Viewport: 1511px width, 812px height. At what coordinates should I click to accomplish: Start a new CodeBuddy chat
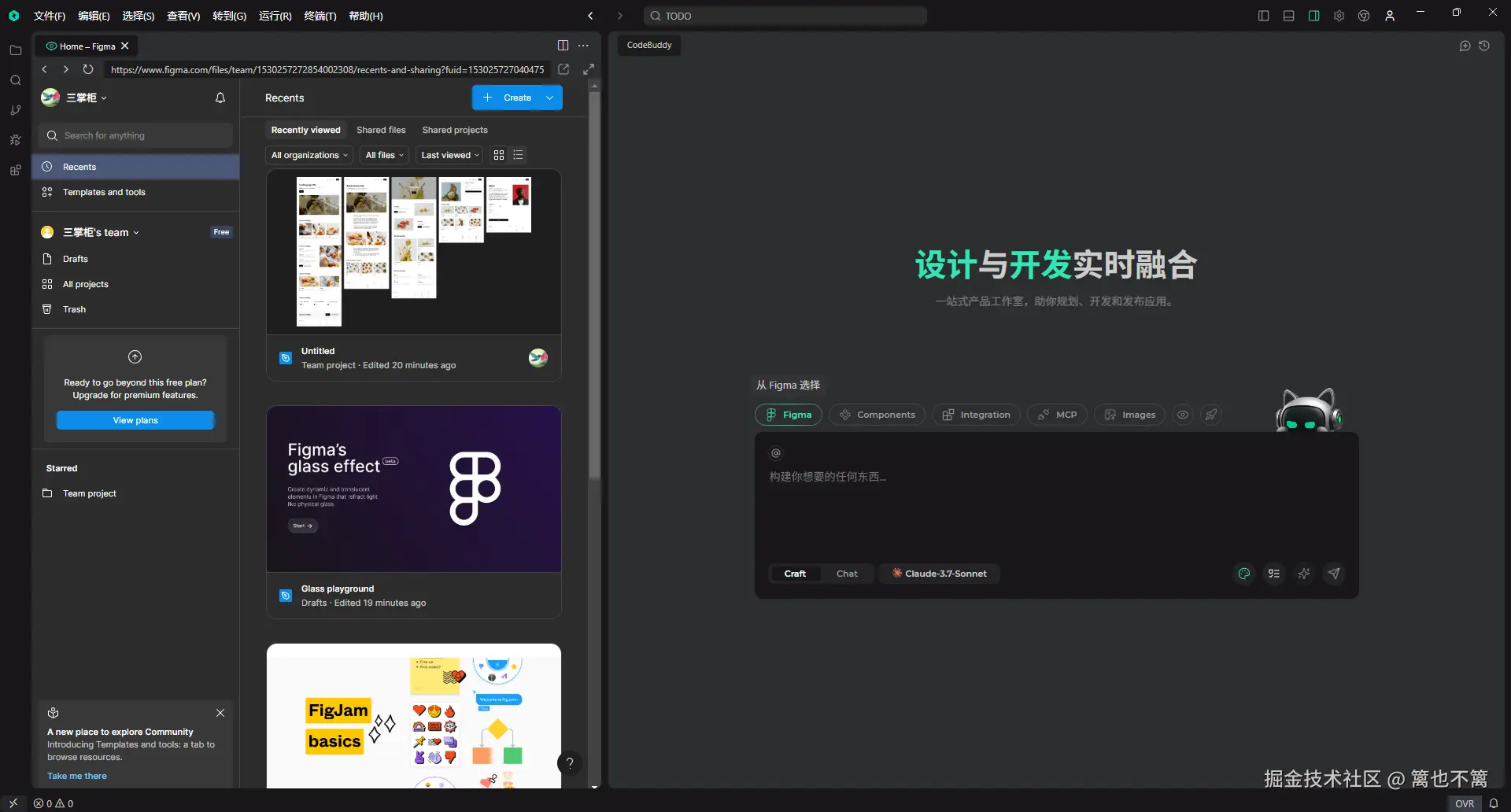click(1465, 46)
